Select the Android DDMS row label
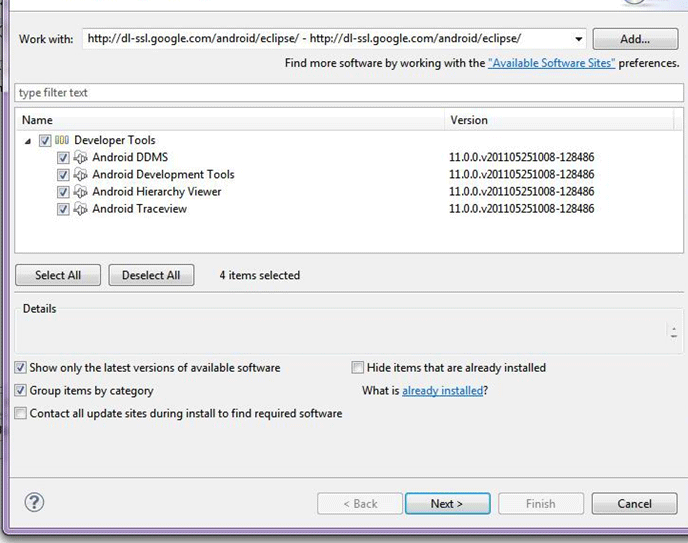The height and width of the screenshot is (543, 688). [130, 157]
